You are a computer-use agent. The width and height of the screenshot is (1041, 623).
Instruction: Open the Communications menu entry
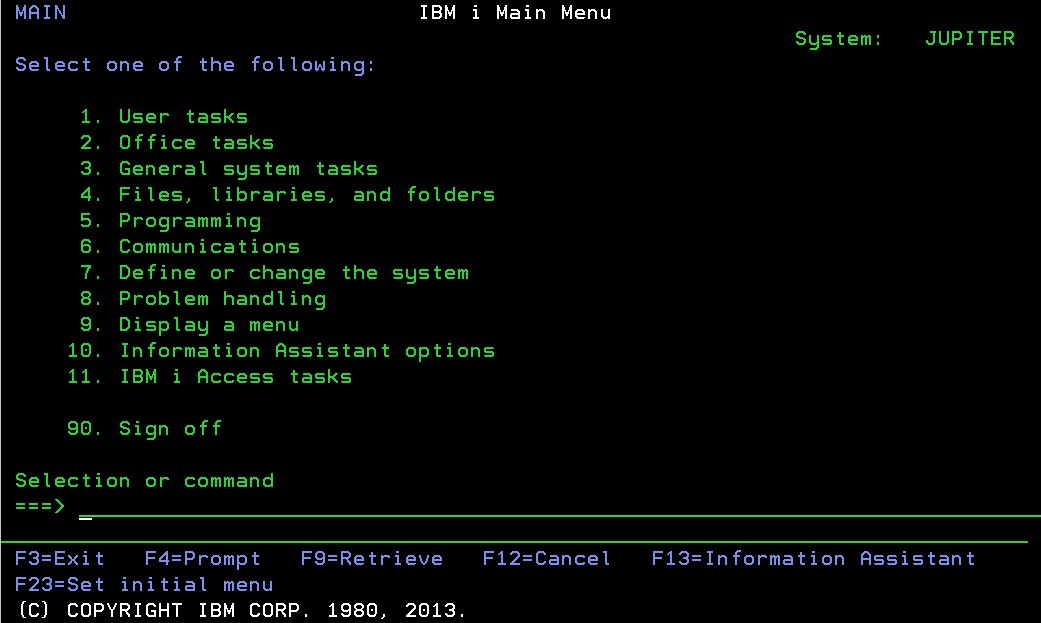[208, 247]
